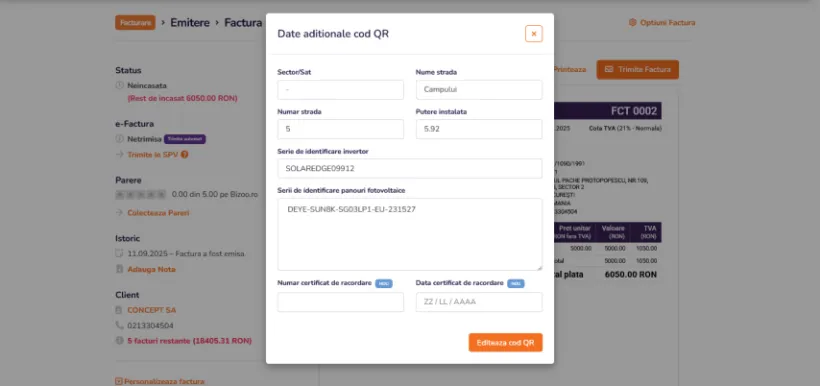Click the Adauga Nota link
The width and height of the screenshot is (820, 386).
152,269
